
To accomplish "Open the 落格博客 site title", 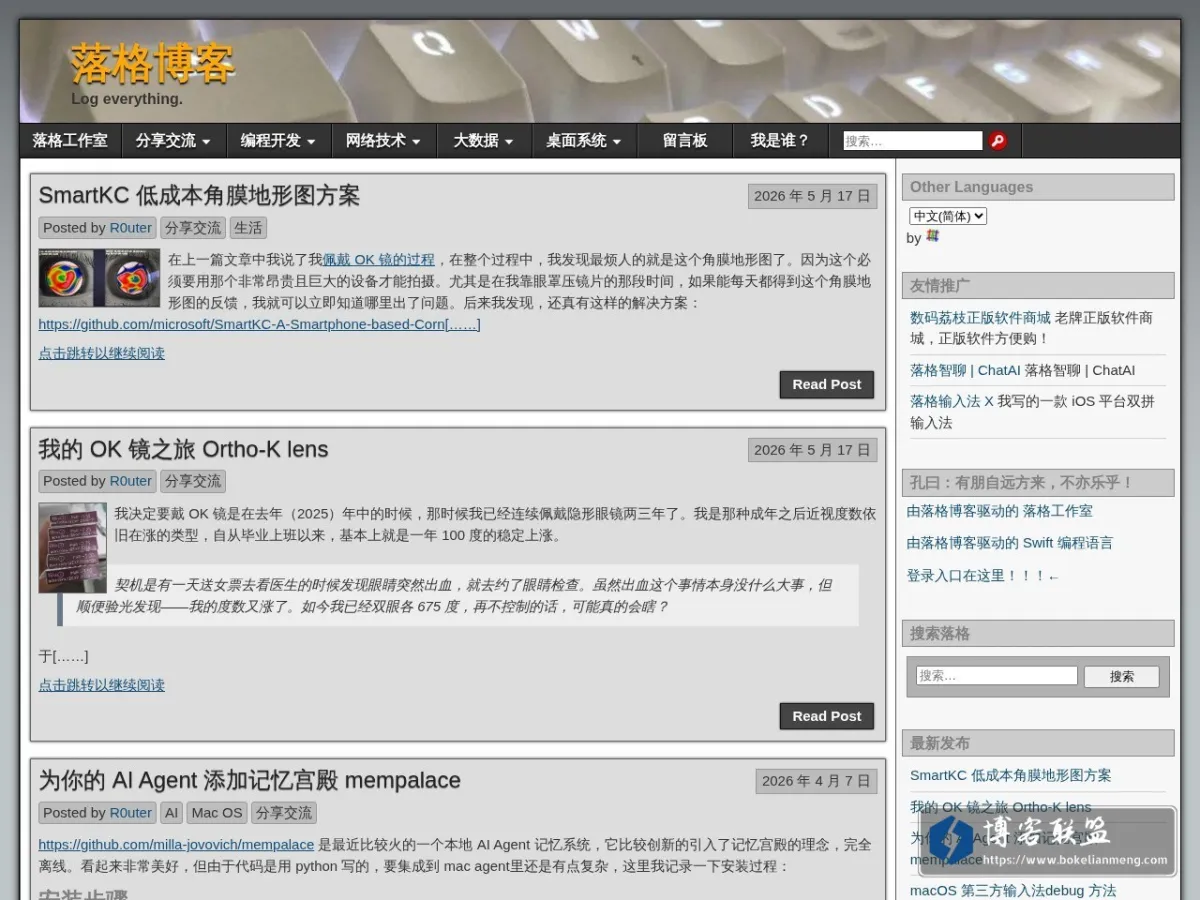I will (x=152, y=64).
